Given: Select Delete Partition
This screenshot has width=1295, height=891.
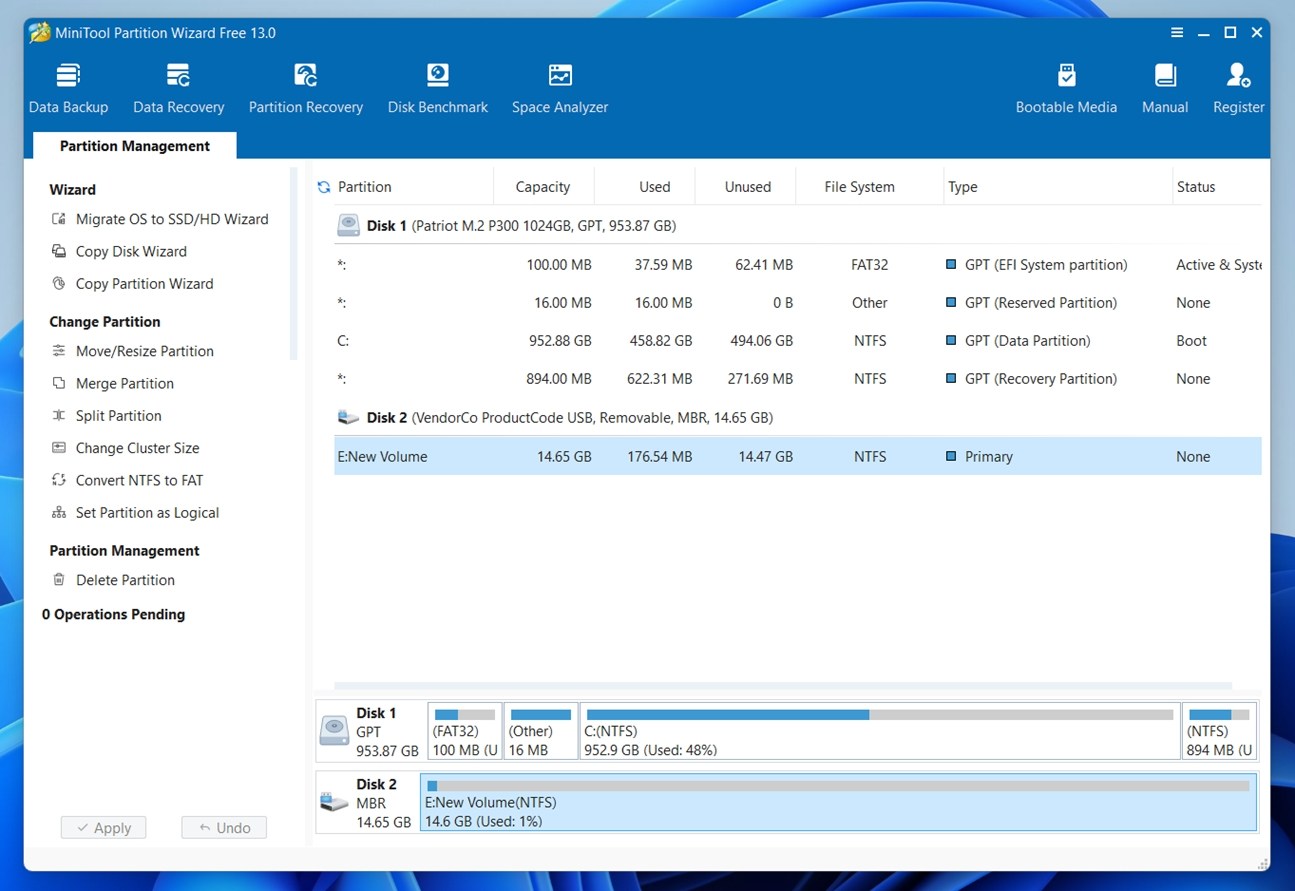Looking at the screenshot, I should click(x=124, y=580).
